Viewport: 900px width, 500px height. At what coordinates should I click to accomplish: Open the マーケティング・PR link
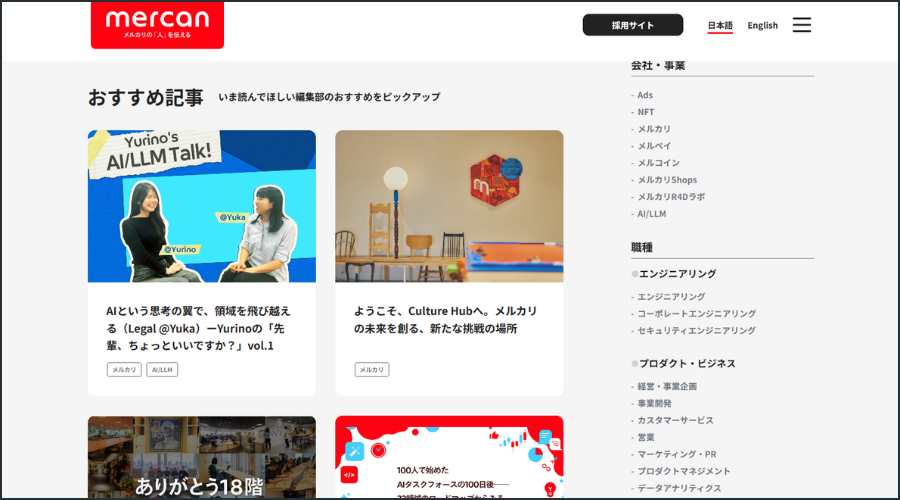[677, 454]
